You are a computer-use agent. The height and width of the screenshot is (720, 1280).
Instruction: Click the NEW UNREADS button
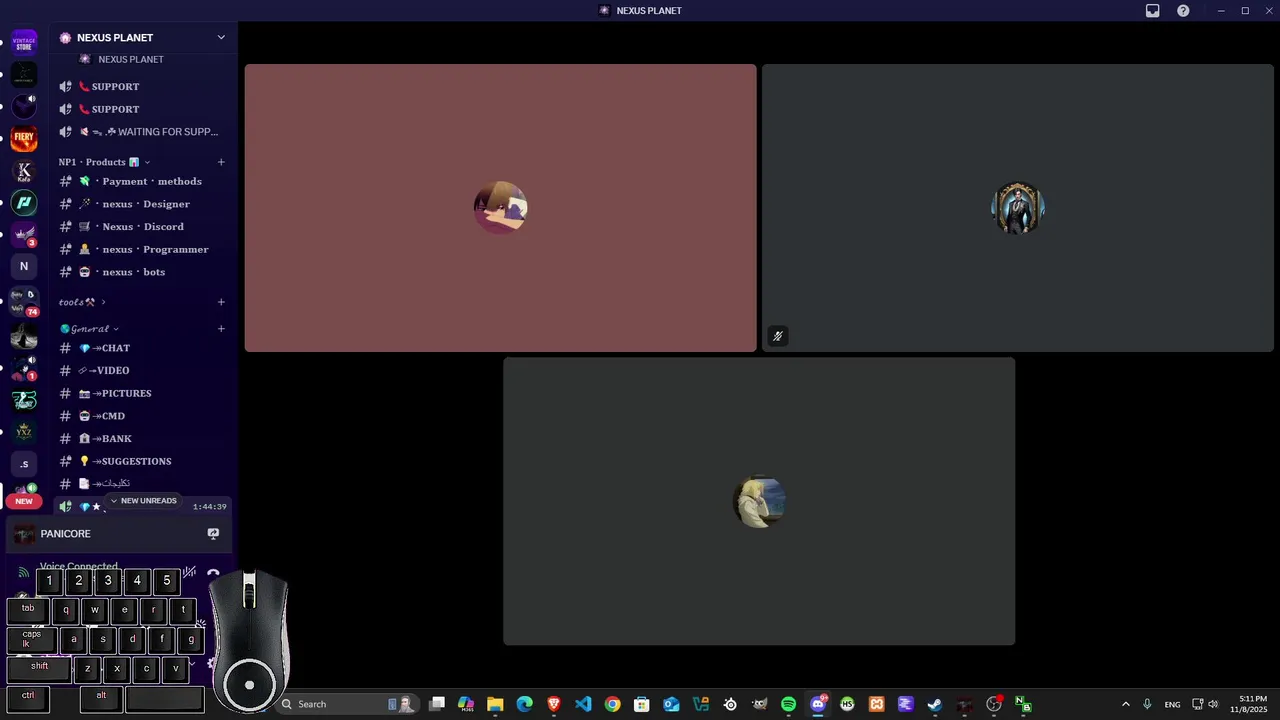click(x=143, y=501)
